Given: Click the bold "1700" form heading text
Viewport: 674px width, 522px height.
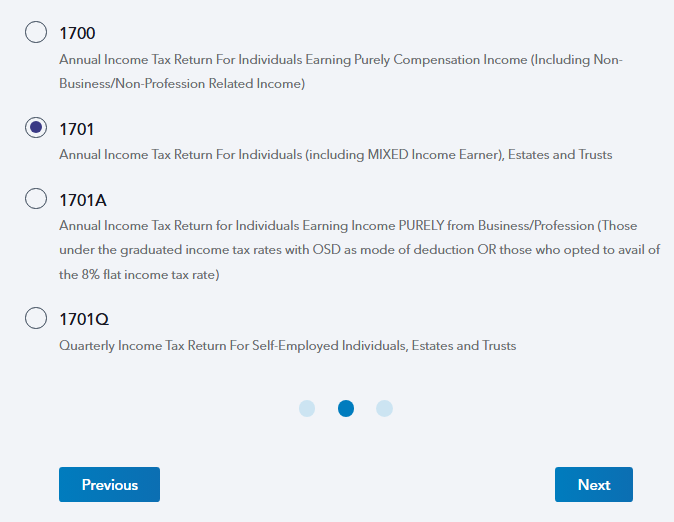Looking at the screenshot, I should pos(77,34).
